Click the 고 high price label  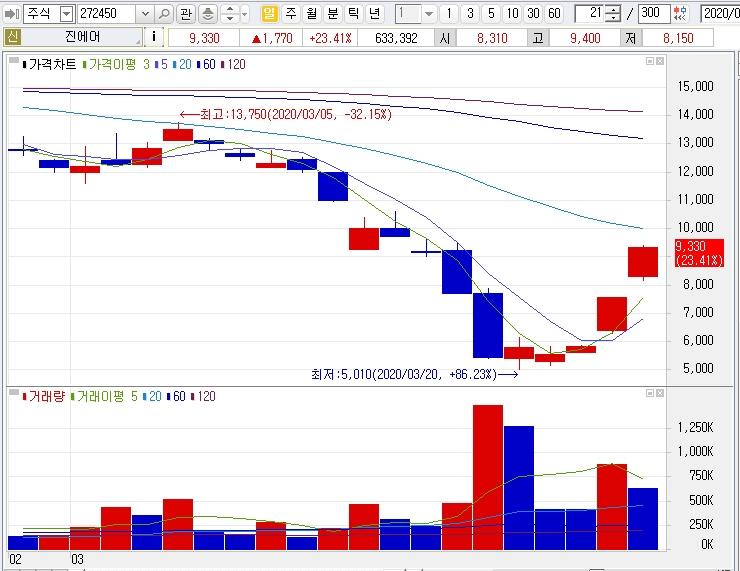pos(538,38)
